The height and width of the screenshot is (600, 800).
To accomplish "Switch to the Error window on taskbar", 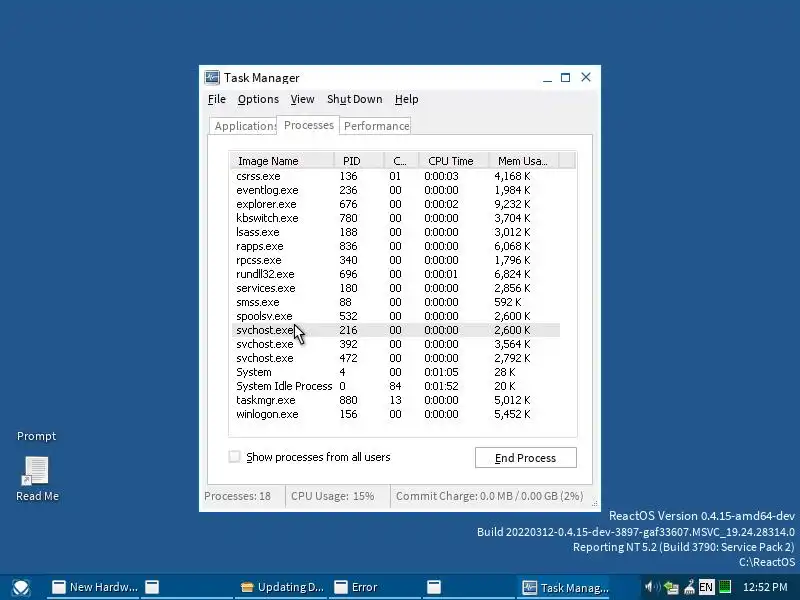I will pos(377,587).
